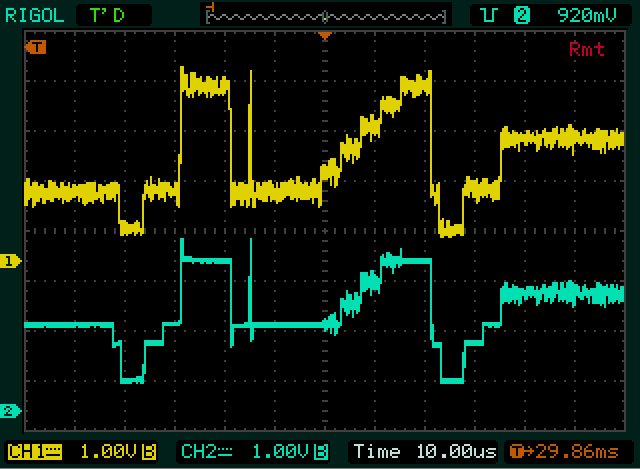This screenshot has width=640, height=469.
Task: Click the orange T icon beside 29.86ms
Action: coord(516,451)
